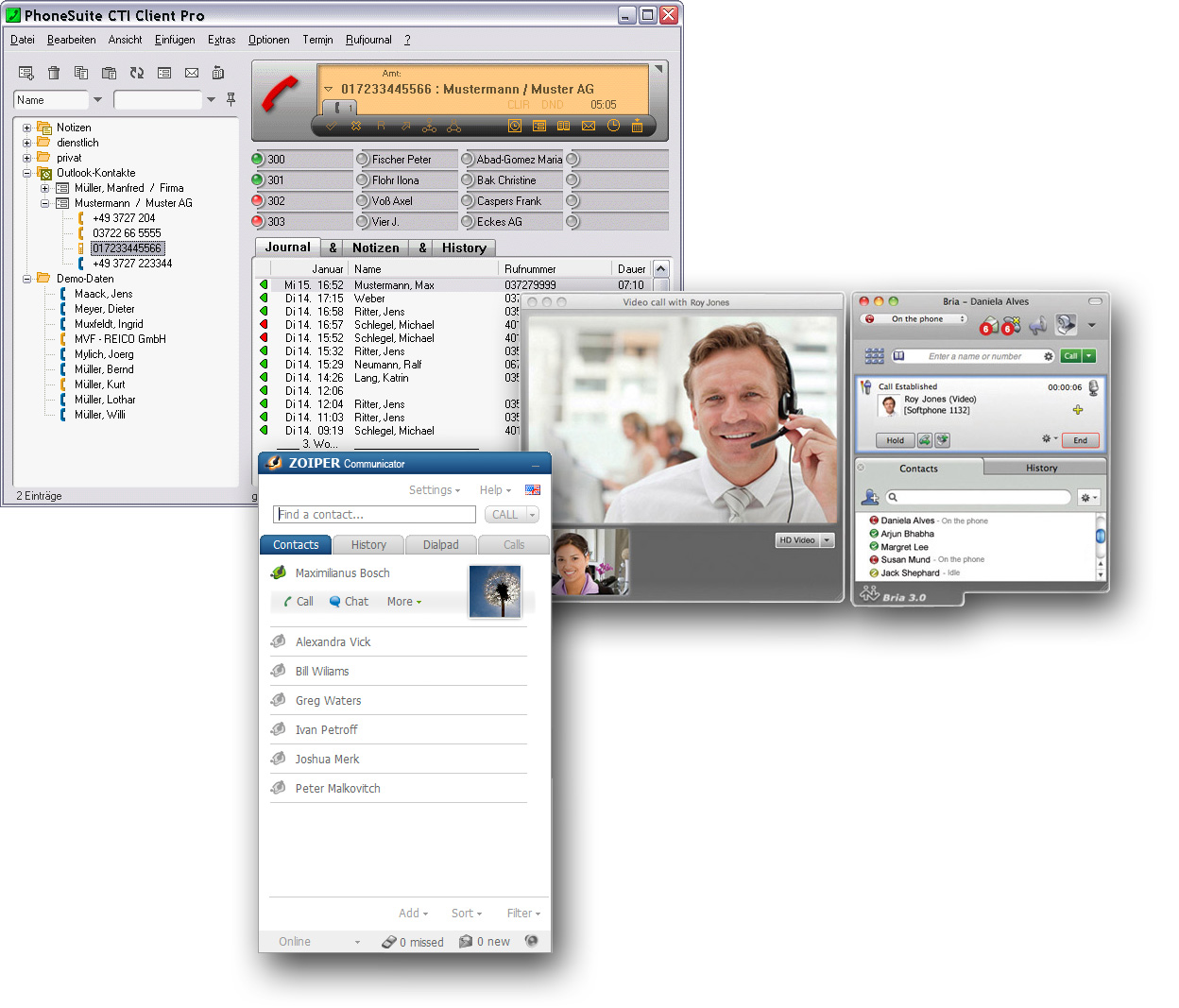Click the yellow plus icon in Bria call
The image size is (1179, 1008).
coord(1077,410)
